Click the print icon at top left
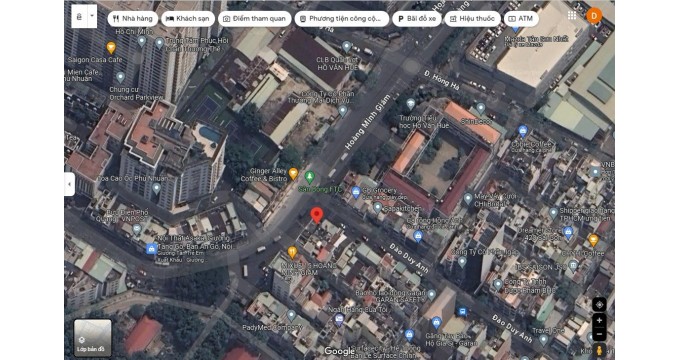This screenshot has width=680, height=360. 79,16
